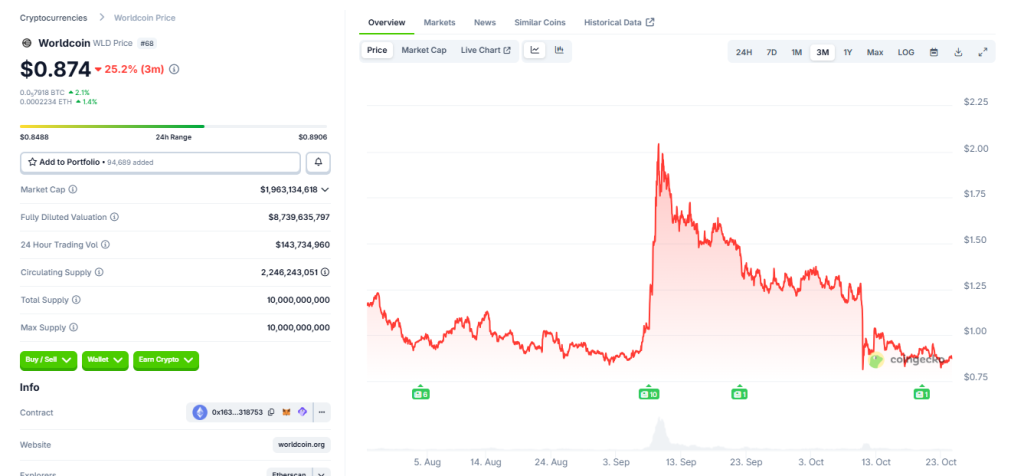Open the Markets tab
The image size is (1024, 476).
click(439, 22)
